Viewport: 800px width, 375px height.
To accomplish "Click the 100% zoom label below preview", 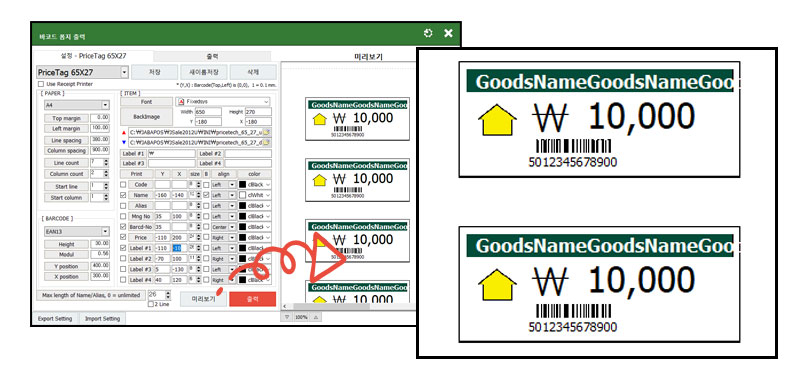I will click(x=301, y=317).
